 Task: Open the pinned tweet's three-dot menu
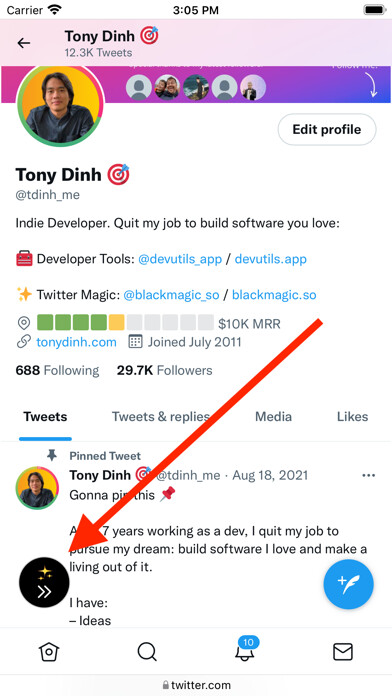(x=368, y=476)
